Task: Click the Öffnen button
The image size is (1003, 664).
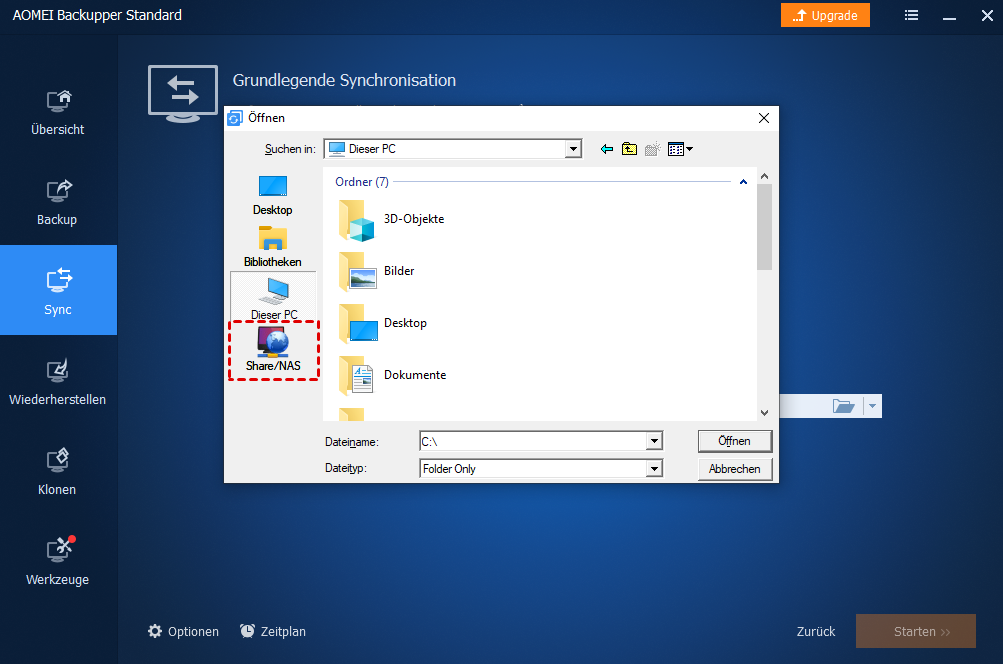Action: [734, 441]
